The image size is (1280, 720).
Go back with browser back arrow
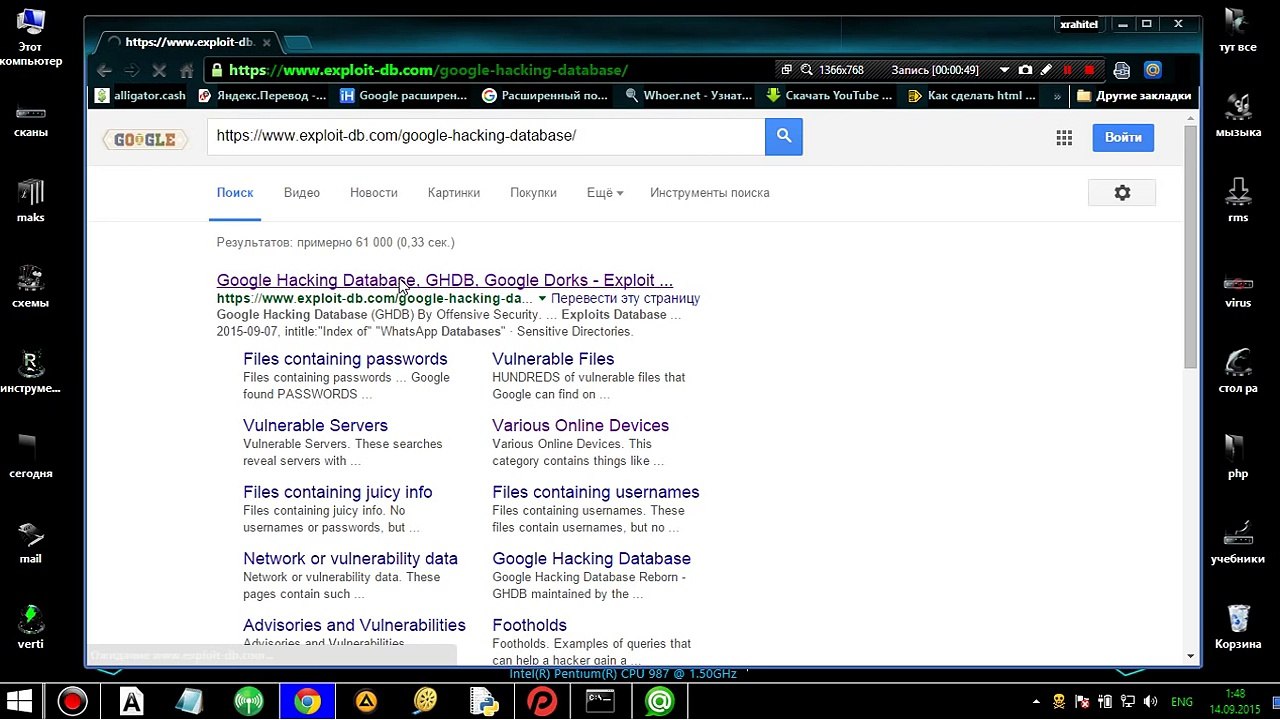pos(104,70)
